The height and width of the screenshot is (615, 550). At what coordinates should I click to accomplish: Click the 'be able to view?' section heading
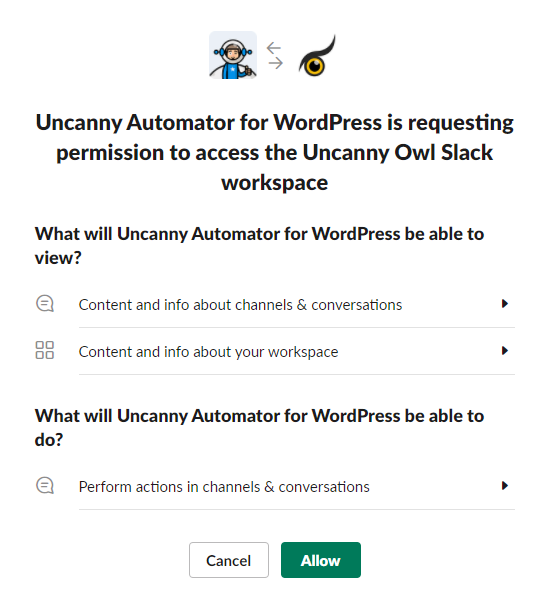tap(259, 246)
